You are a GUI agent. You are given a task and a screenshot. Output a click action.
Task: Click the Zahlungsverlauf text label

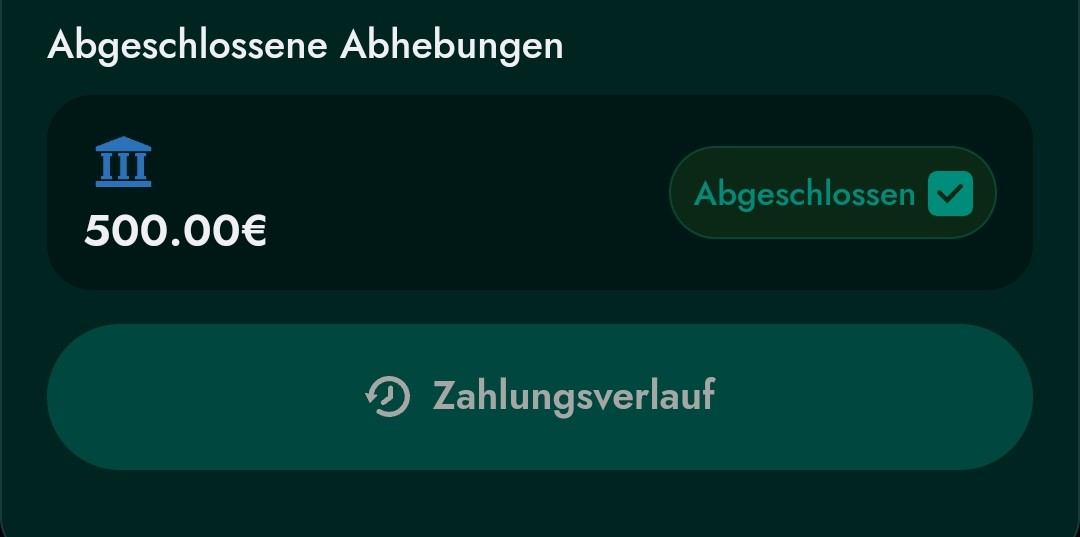(574, 396)
